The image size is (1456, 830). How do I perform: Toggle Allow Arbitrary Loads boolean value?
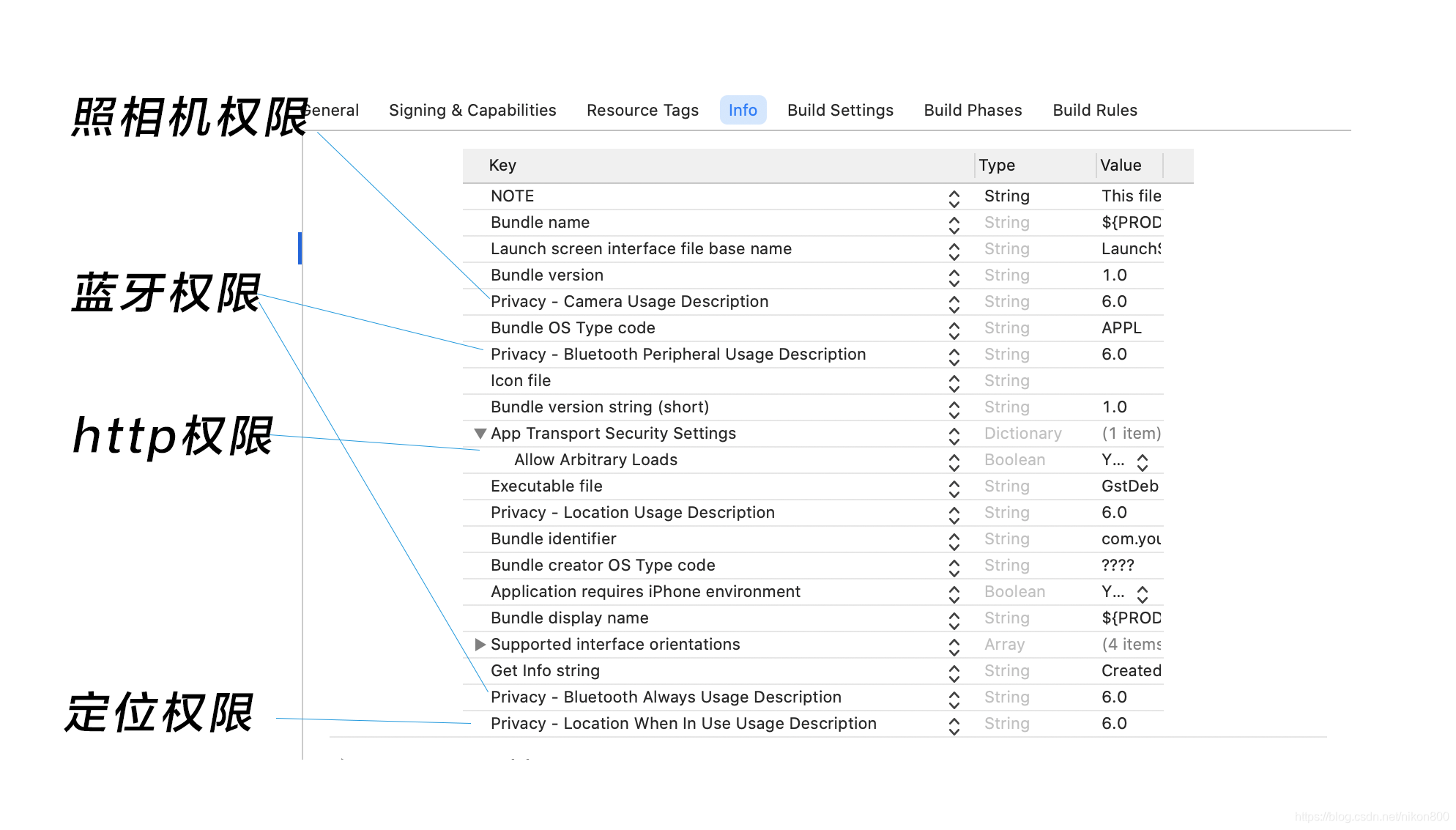point(1142,460)
